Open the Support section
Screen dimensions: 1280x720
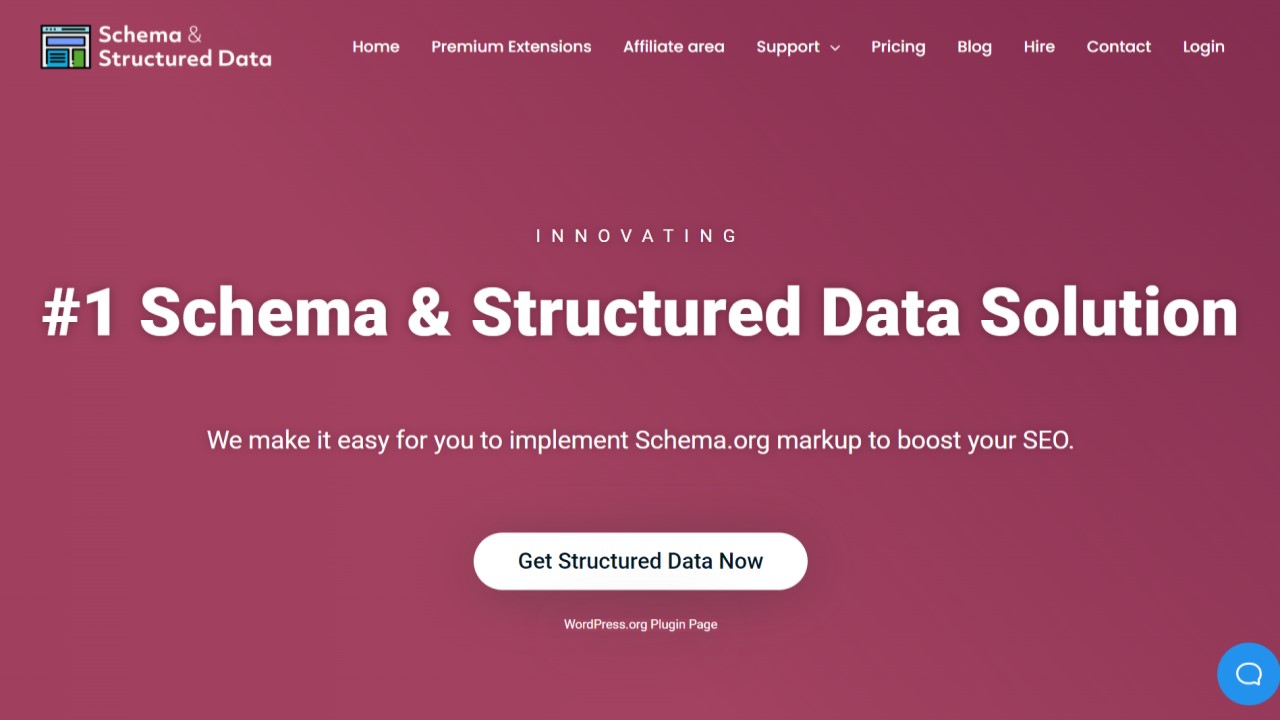[x=788, y=46]
